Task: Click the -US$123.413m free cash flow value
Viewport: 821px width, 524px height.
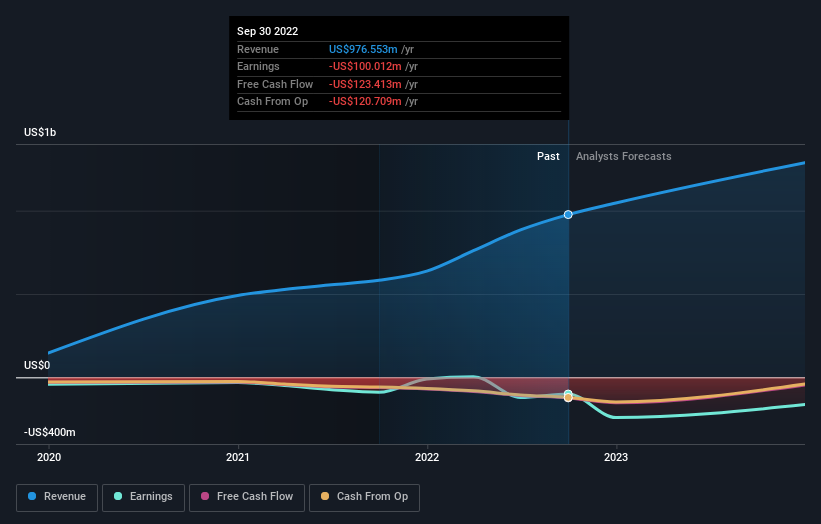Action: click(x=365, y=84)
